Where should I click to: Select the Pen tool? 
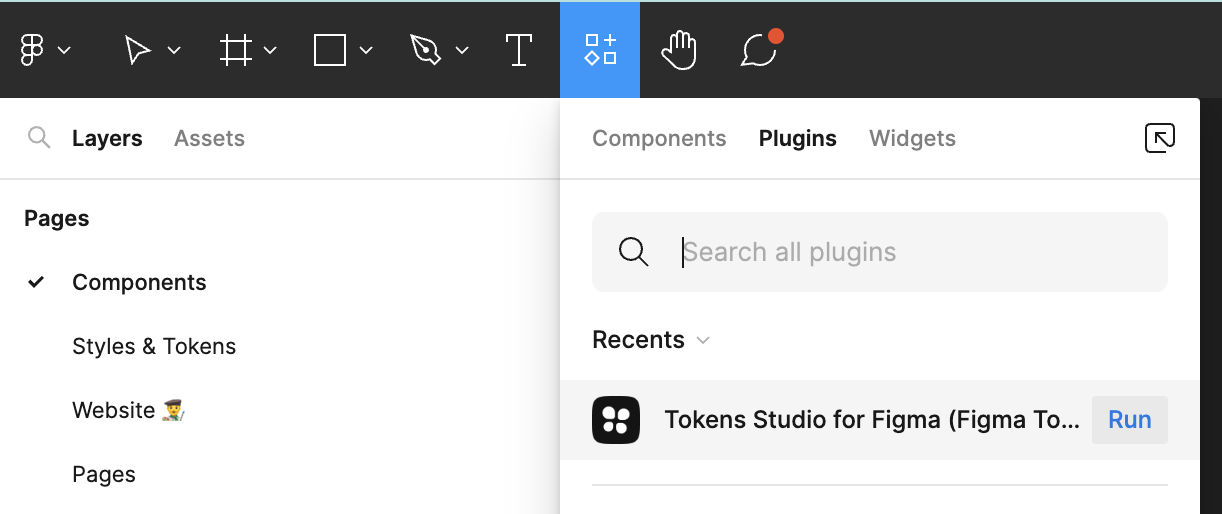[x=425, y=50]
